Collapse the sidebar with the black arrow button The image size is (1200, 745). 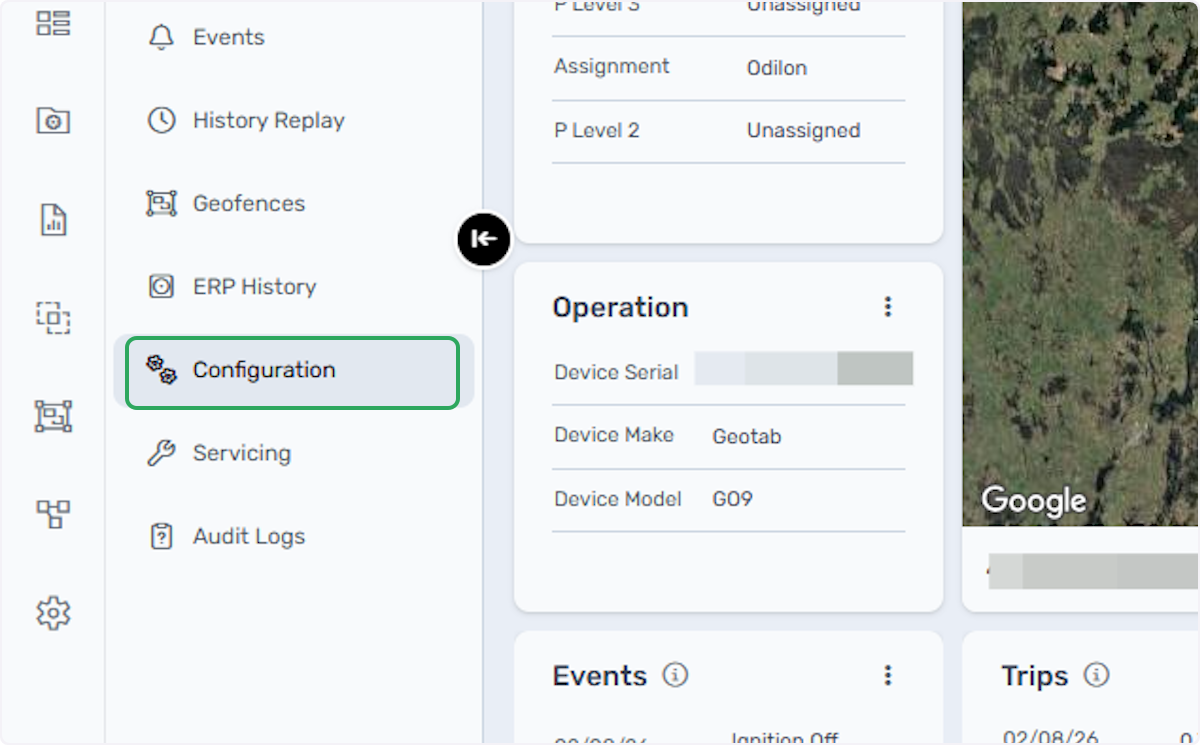484,239
